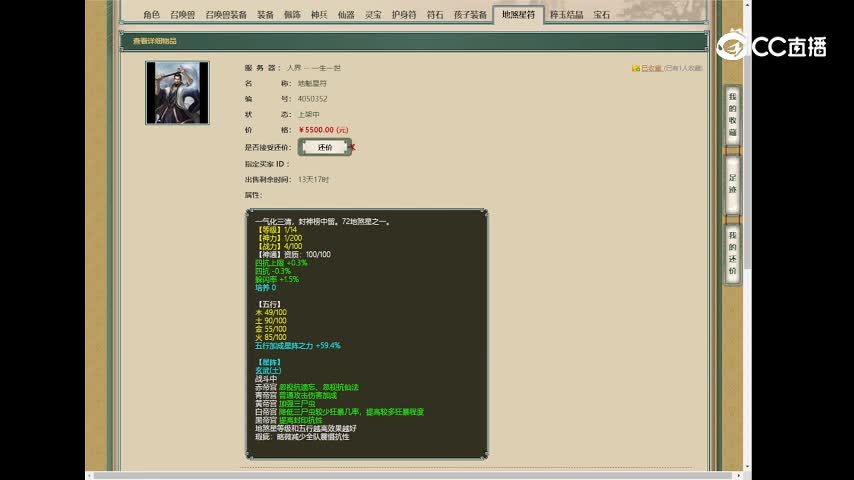
Task: Click the horizontal scrollbar left arrow
Action: coord(90,476)
